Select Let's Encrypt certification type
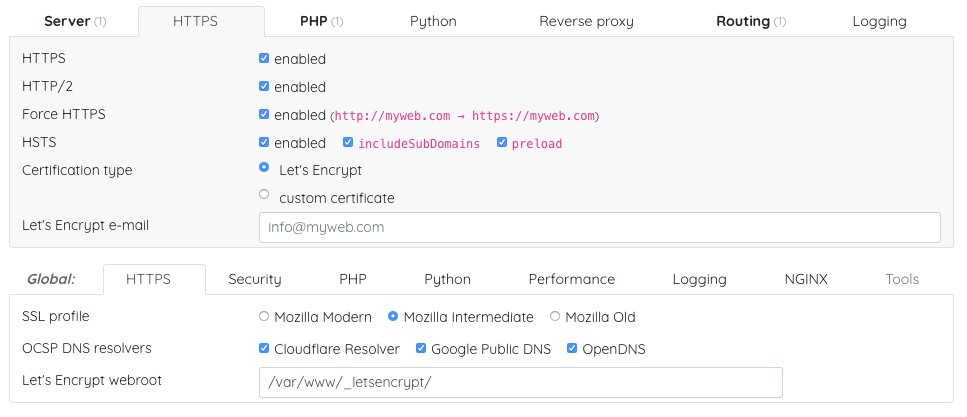Viewport: 967px width, 417px height. point(264,168)
